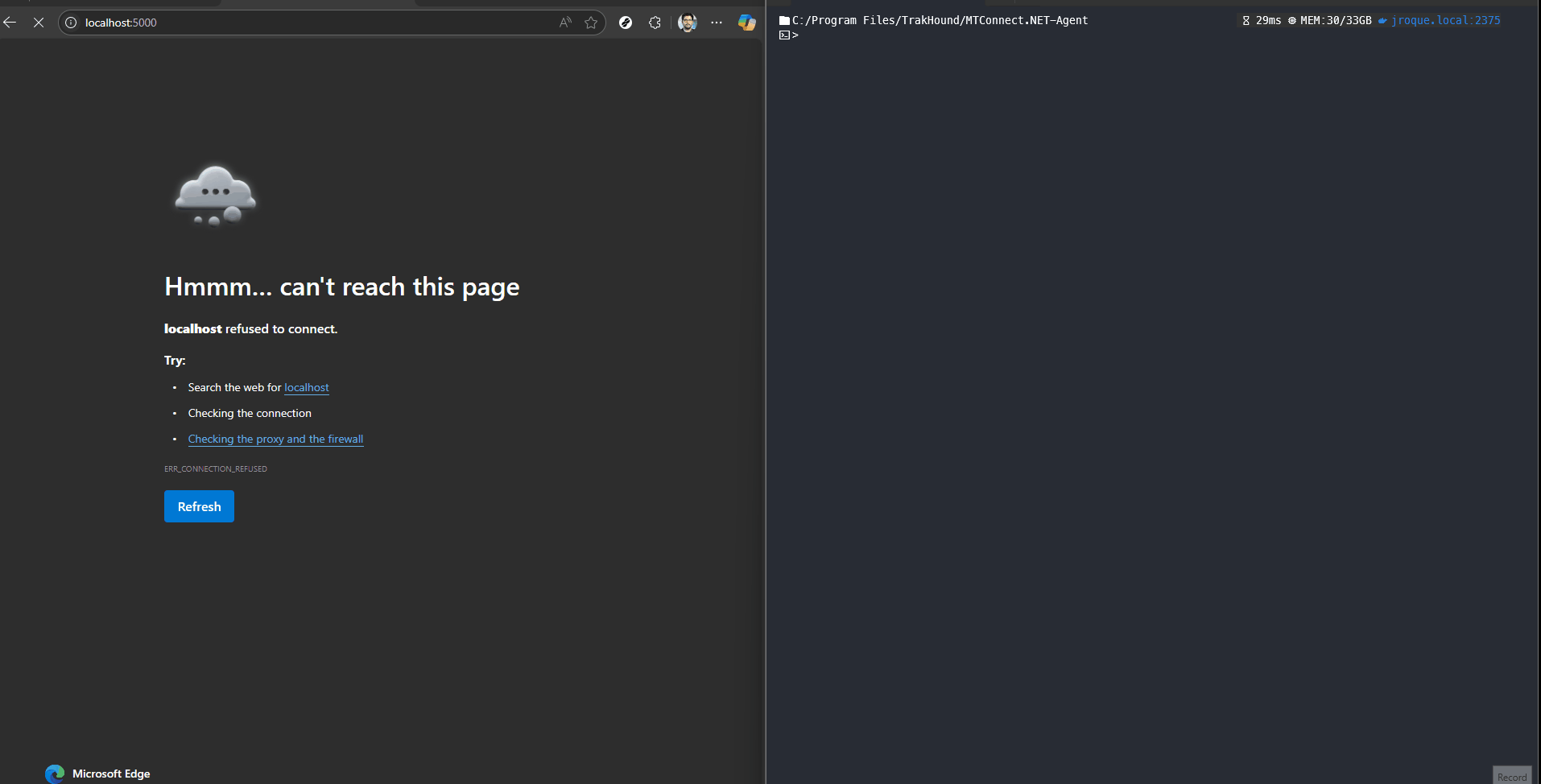Click the localhost search link
This screenshot has height=784, width=1541.
tap(307, 387)
